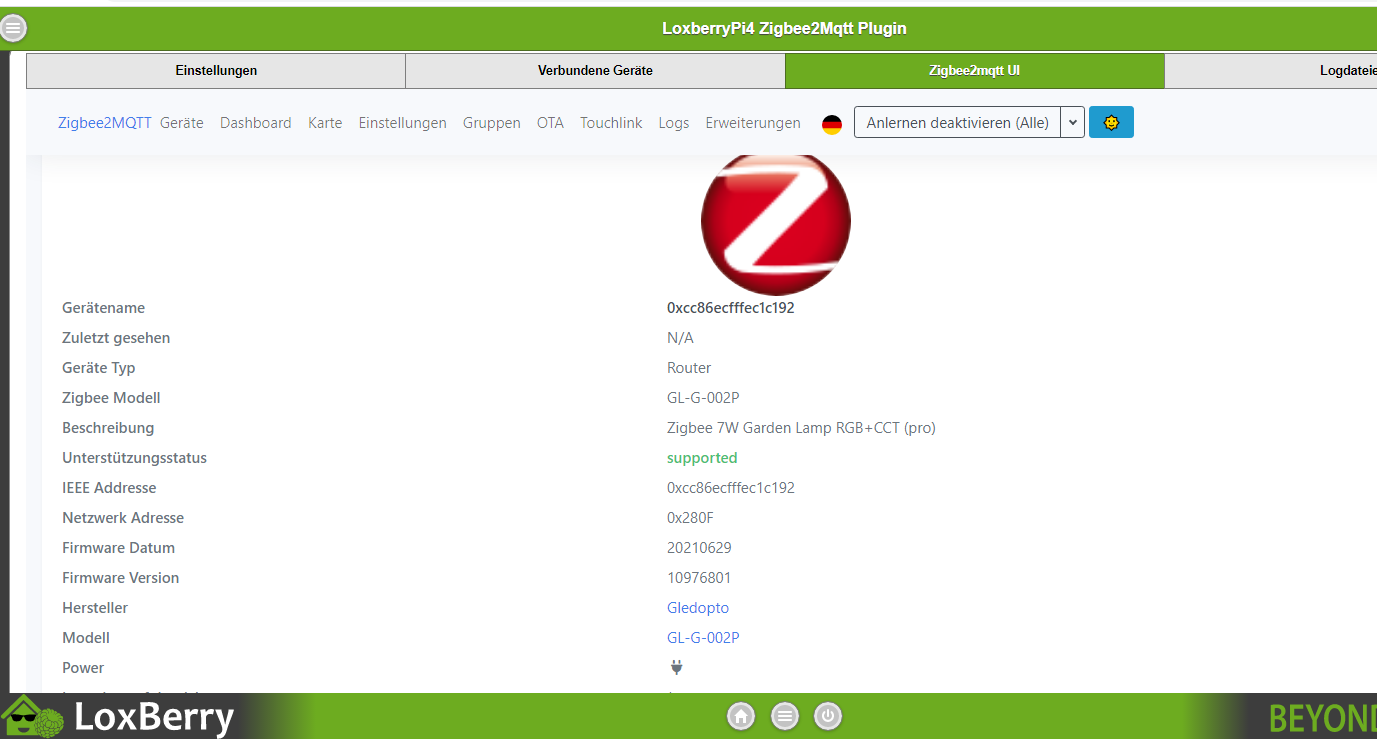1377x739 pixels.
Task: Open the Erweiterungen navigation item
Action: click(x=753, y=123)
